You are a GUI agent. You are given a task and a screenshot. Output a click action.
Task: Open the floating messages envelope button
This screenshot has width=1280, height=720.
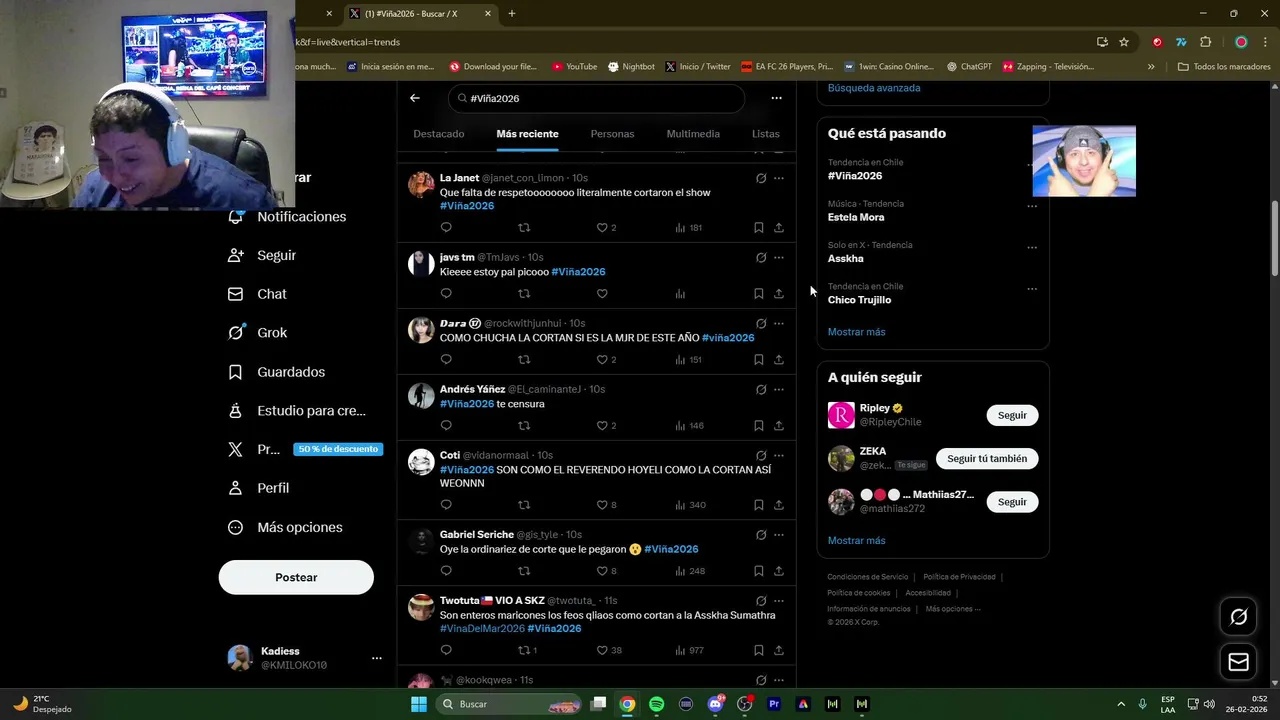[x=1238, y=662]
